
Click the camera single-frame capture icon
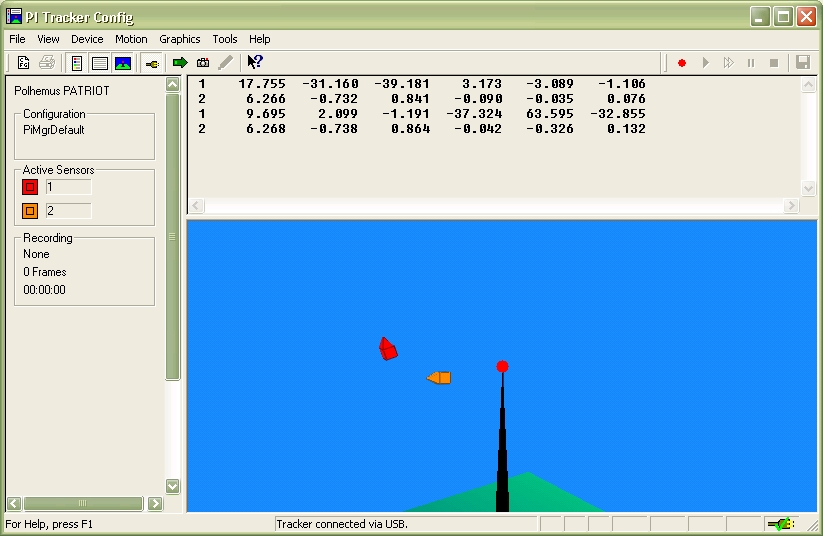203,63
